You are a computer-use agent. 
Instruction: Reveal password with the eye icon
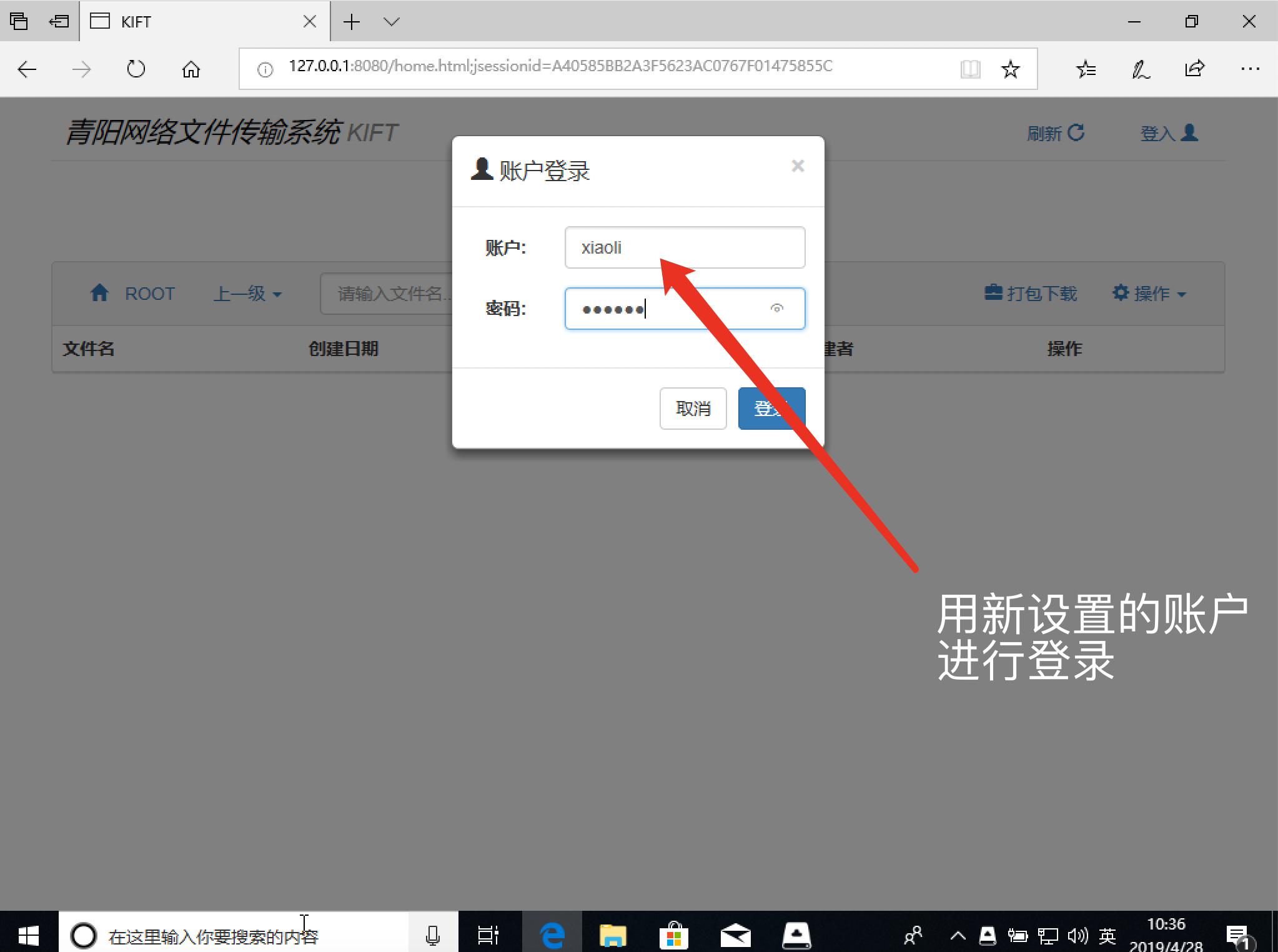(x=776, y=308)
